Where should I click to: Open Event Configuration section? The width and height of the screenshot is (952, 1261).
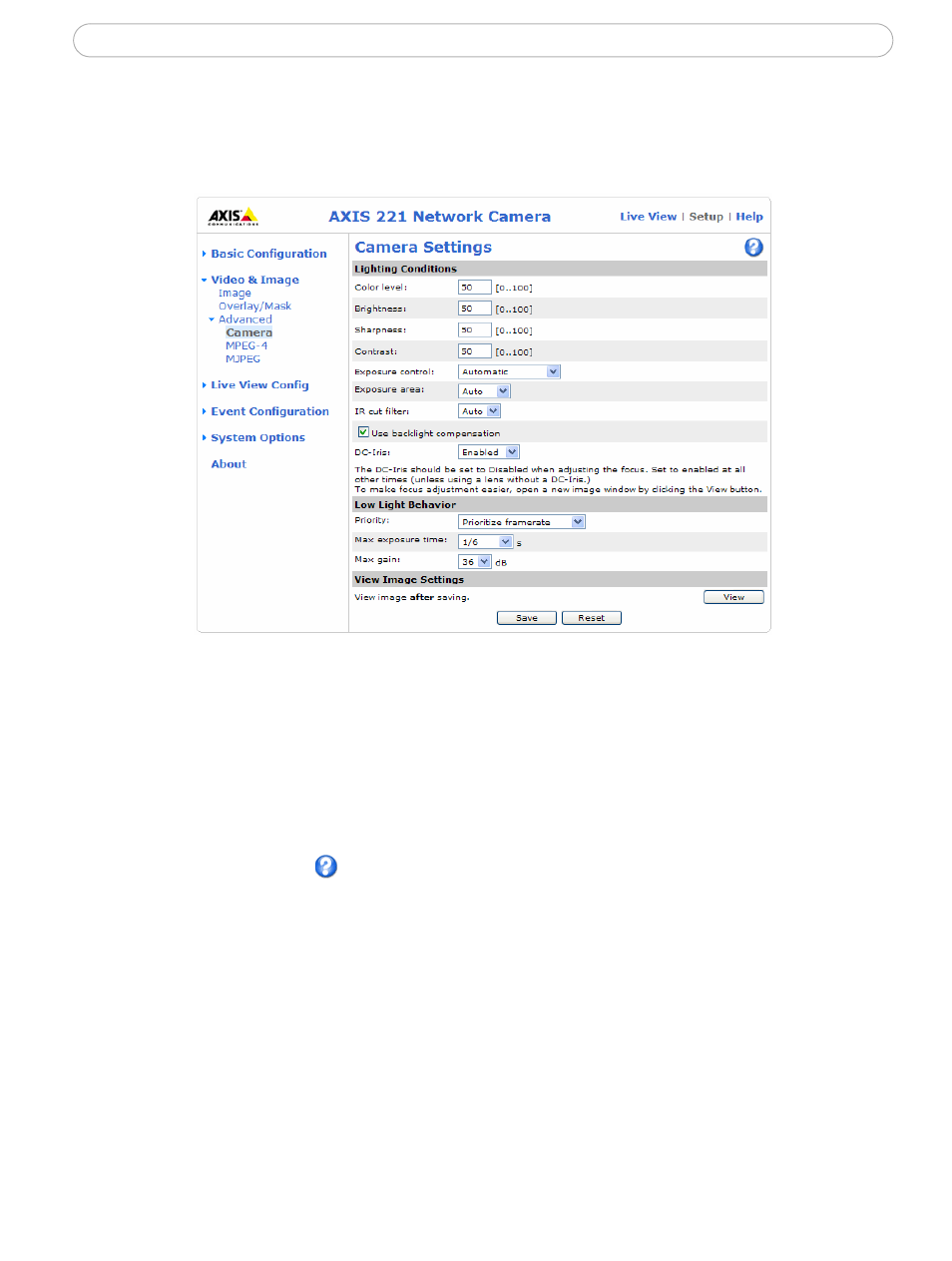[269, 411]
